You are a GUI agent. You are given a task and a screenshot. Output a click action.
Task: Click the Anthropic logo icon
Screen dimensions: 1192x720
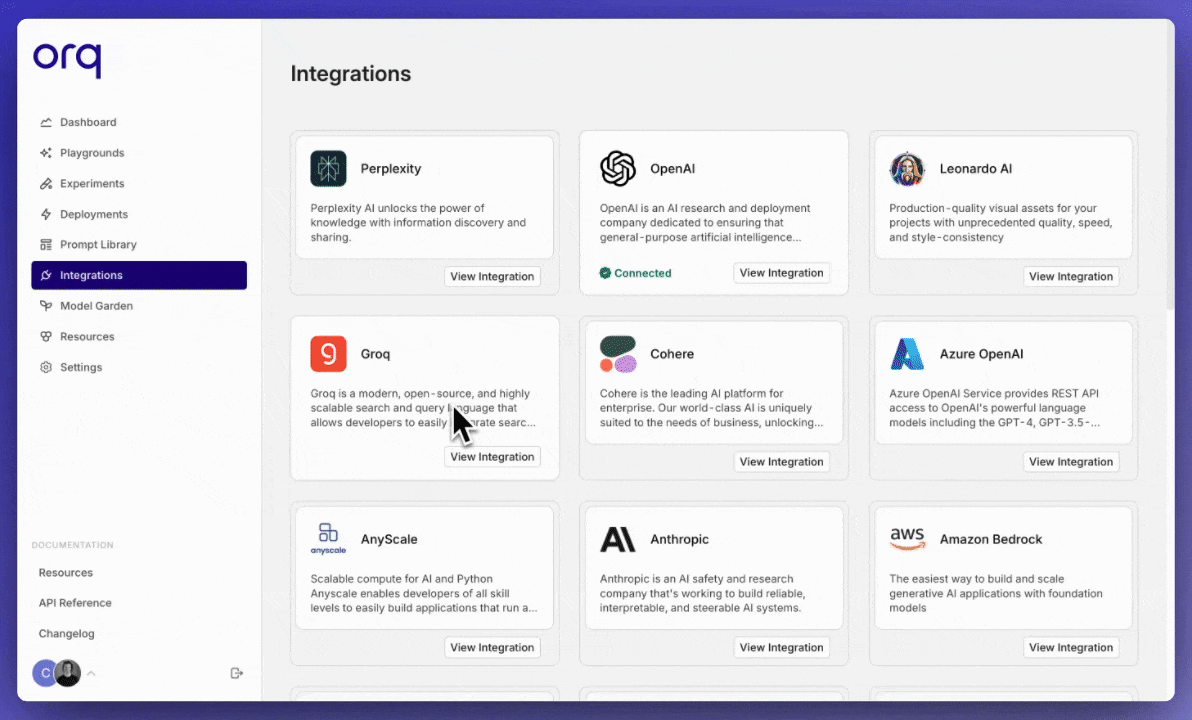(617, 539)
